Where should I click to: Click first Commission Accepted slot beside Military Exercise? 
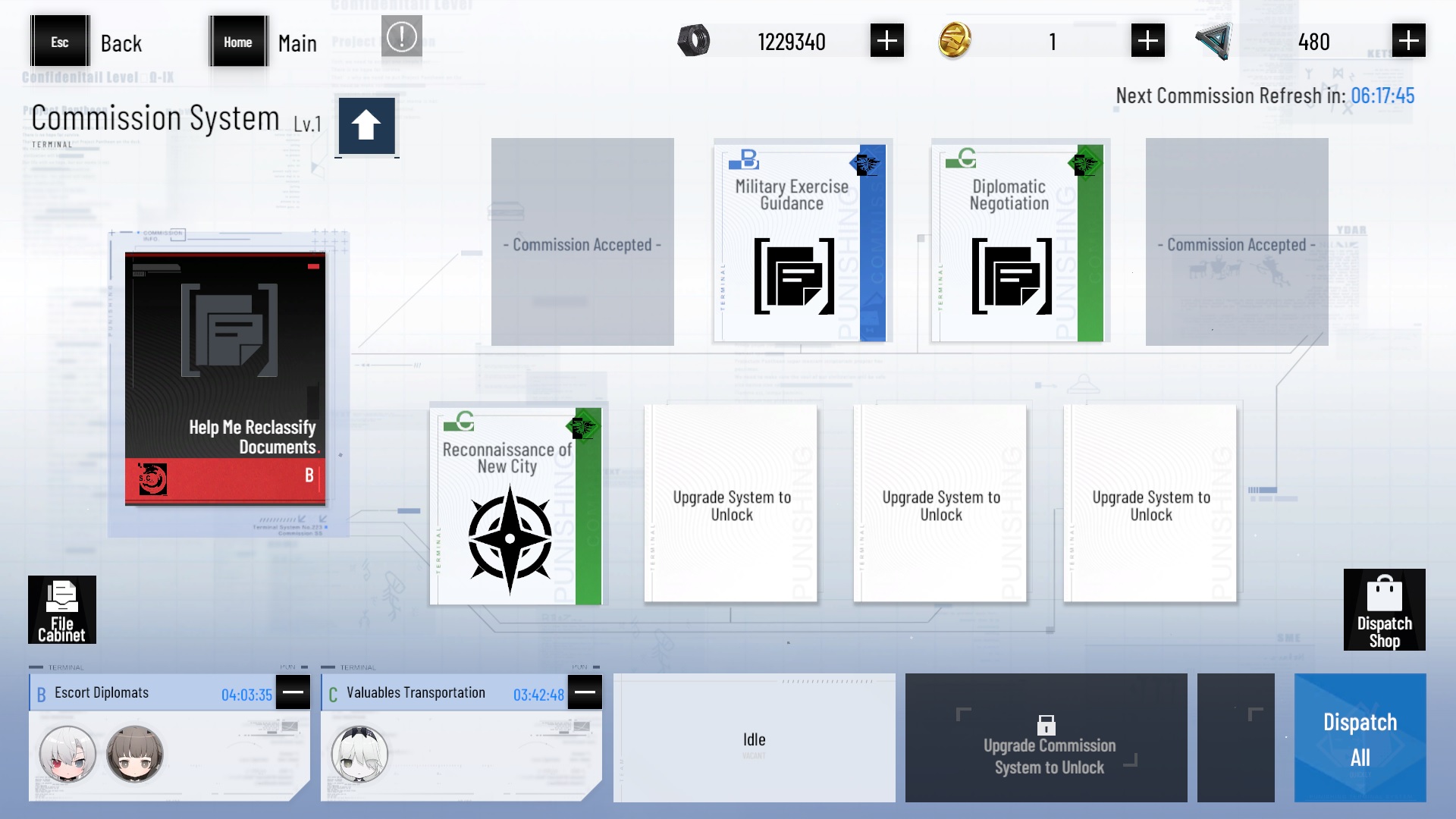[582, 242]
